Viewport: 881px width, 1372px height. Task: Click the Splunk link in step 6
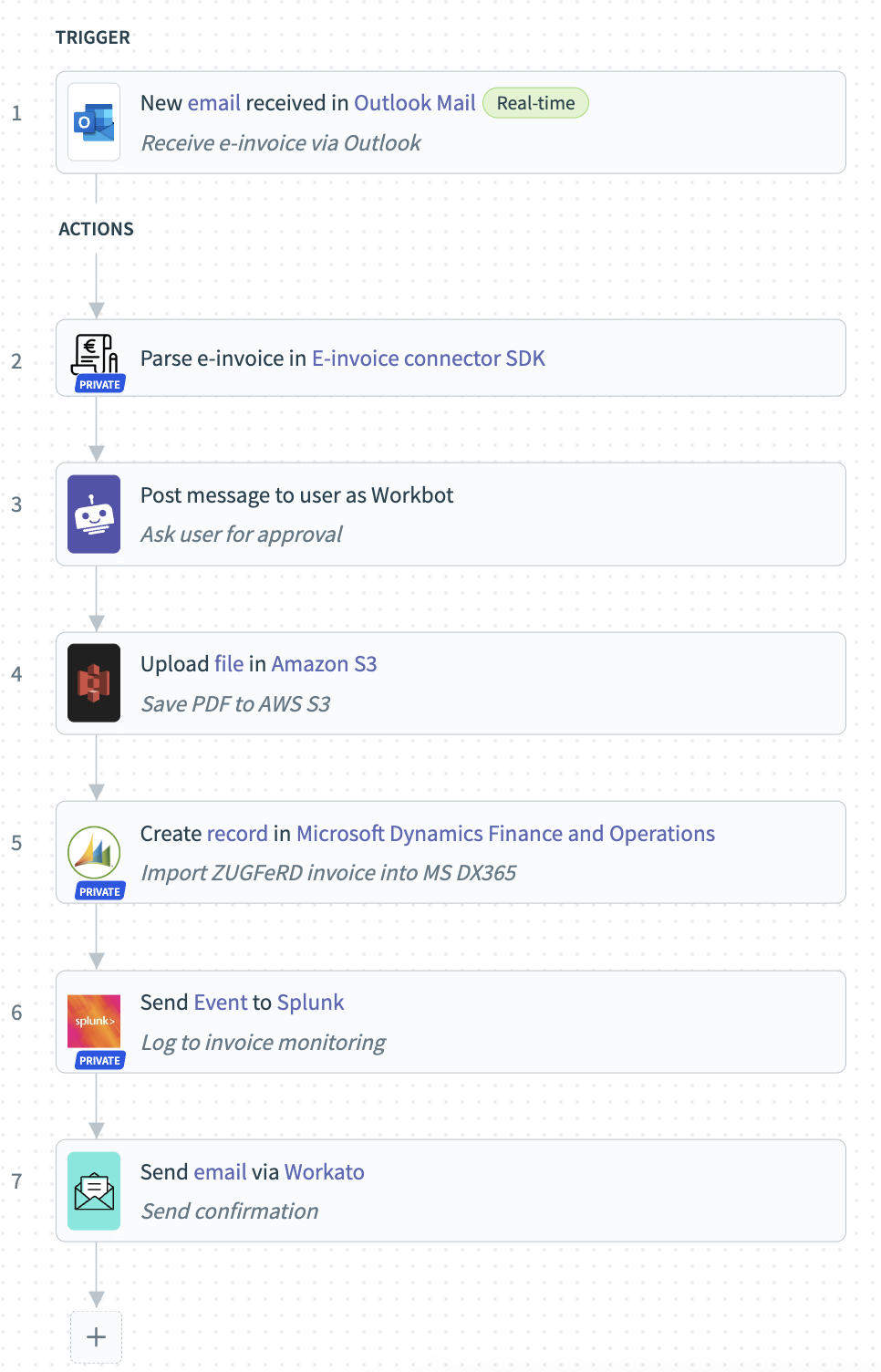(310, 1003)
